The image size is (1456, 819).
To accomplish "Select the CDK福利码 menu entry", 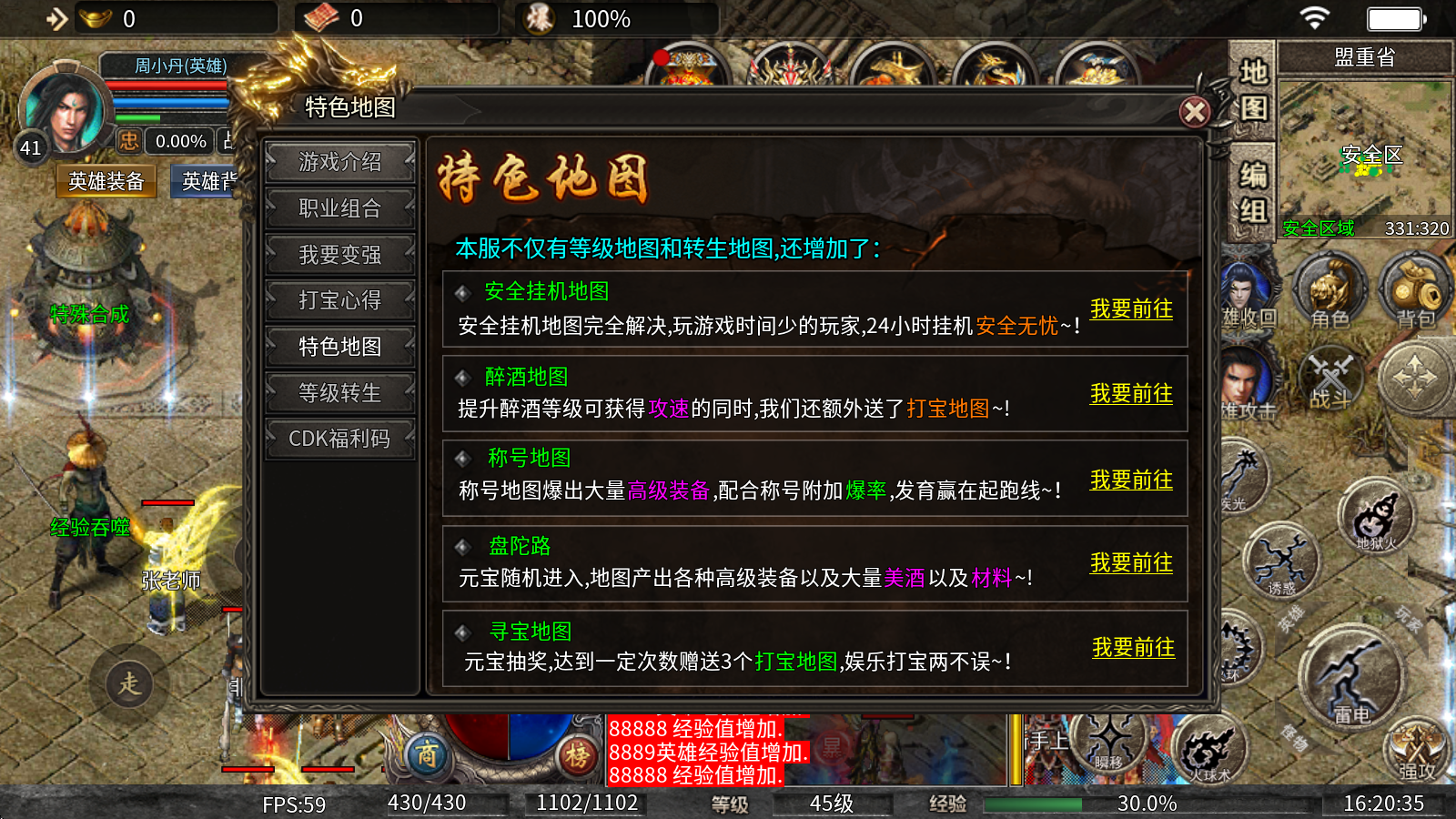I will [x=340, y=439].
